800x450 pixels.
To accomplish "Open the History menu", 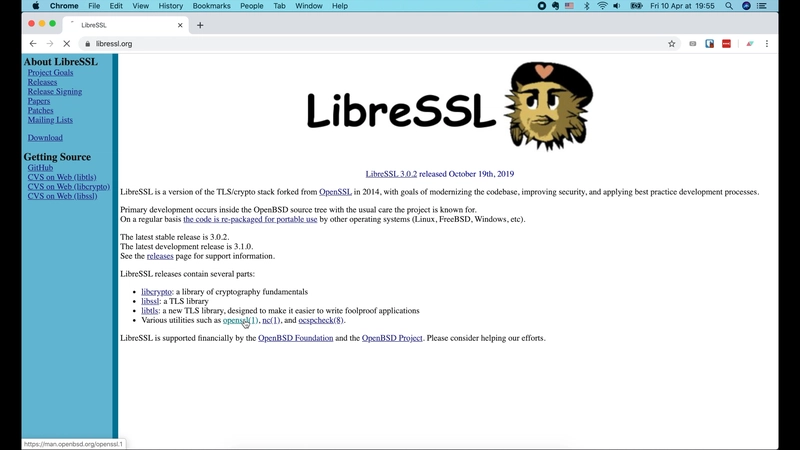I will pyautogui.click(x=170, y=6).
